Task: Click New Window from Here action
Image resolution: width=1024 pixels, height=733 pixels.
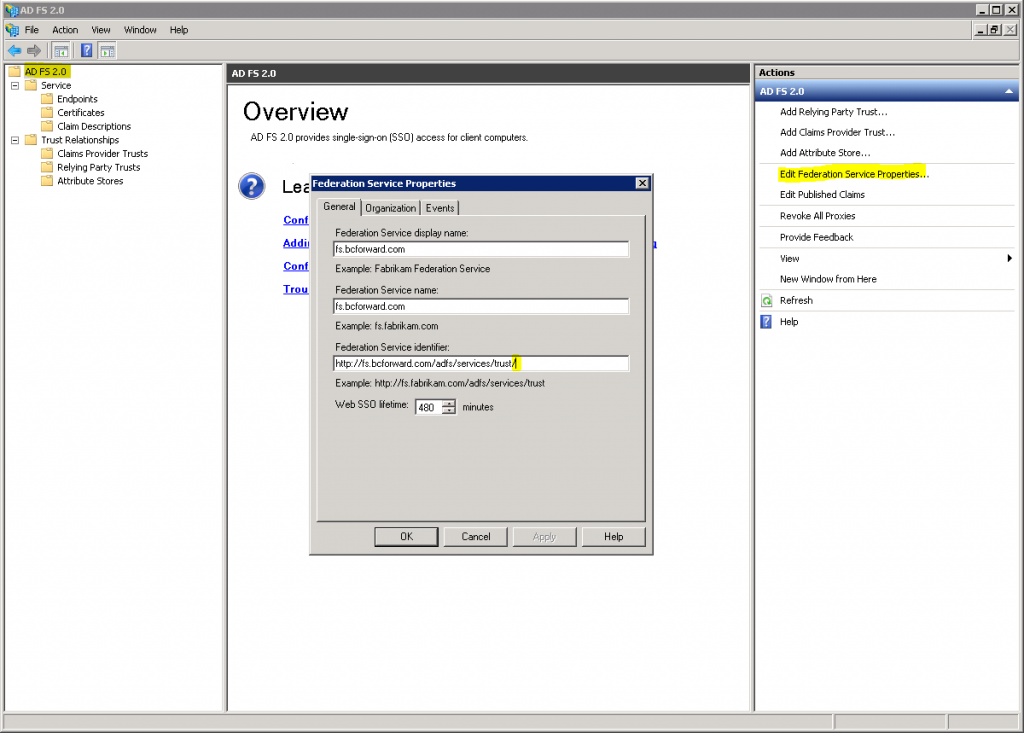Action: pos(828,279)
